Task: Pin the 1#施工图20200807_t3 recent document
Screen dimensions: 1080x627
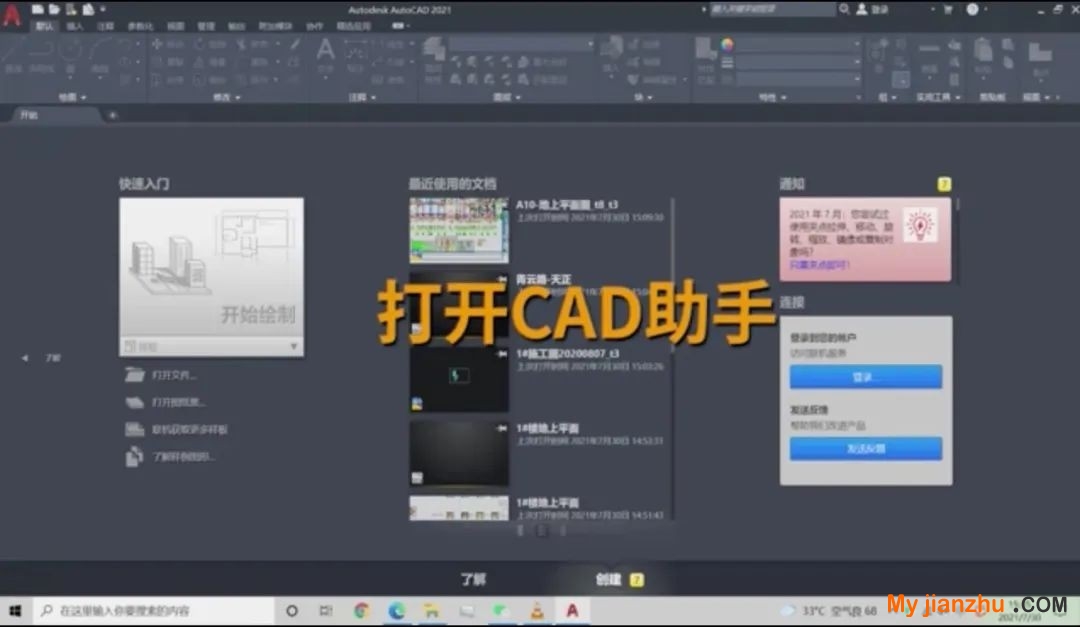Action: pos(501,354)
